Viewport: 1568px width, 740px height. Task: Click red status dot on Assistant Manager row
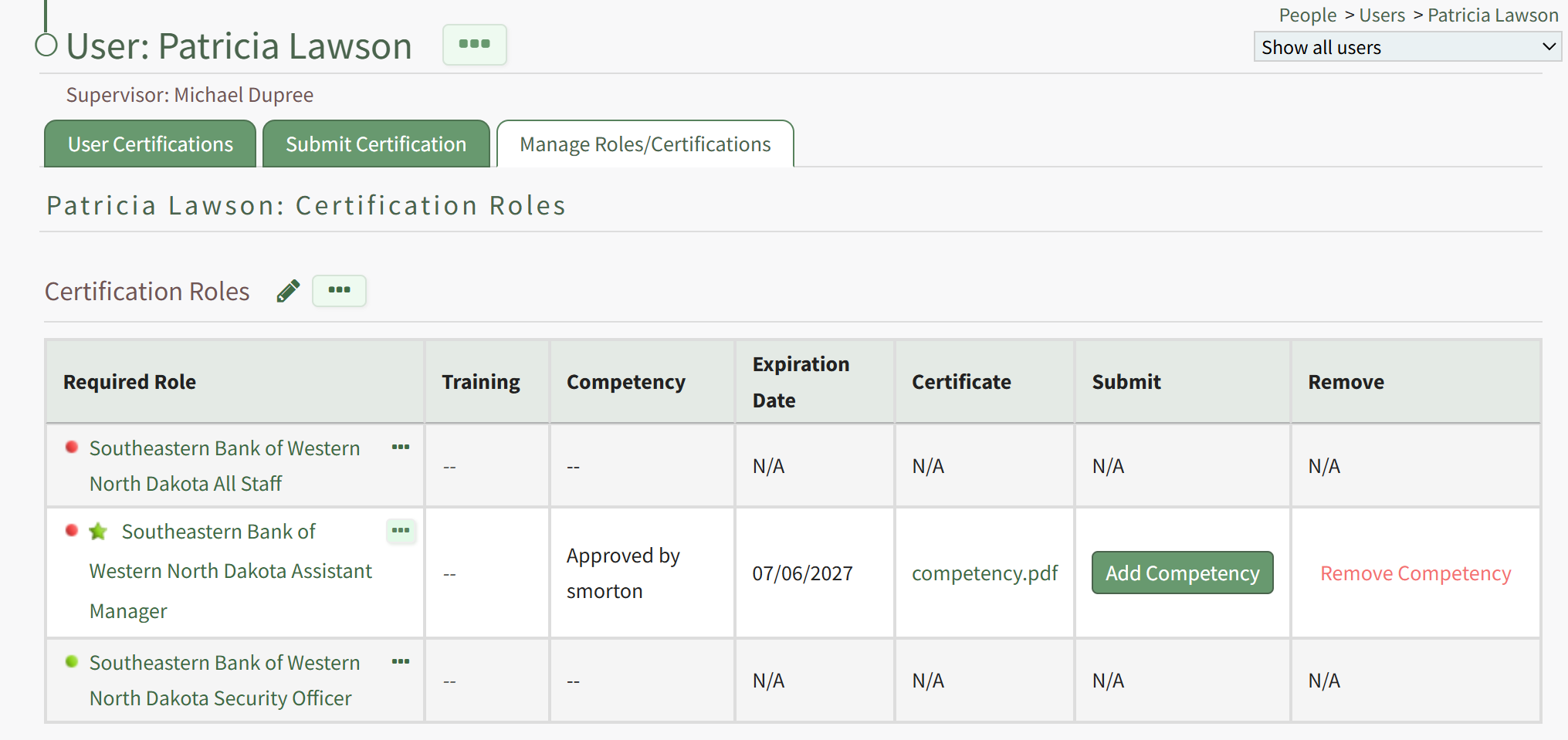72,530
